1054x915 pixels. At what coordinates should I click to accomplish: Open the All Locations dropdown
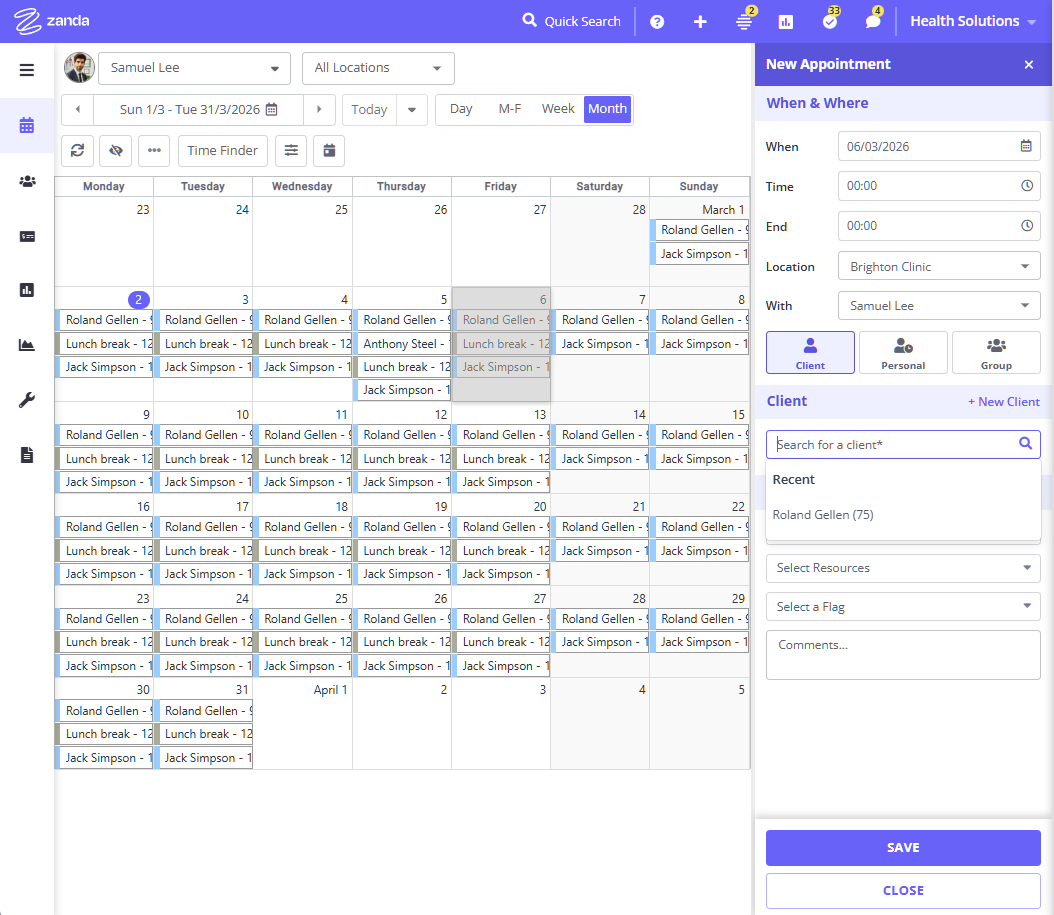pyautogui.click(x=378, y=68)
